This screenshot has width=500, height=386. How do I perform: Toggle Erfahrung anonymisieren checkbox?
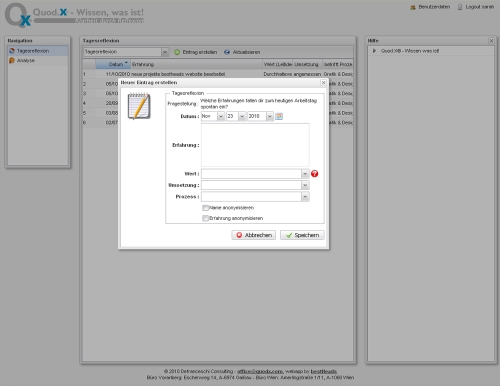pyautogui.click(x=205, y=218)
